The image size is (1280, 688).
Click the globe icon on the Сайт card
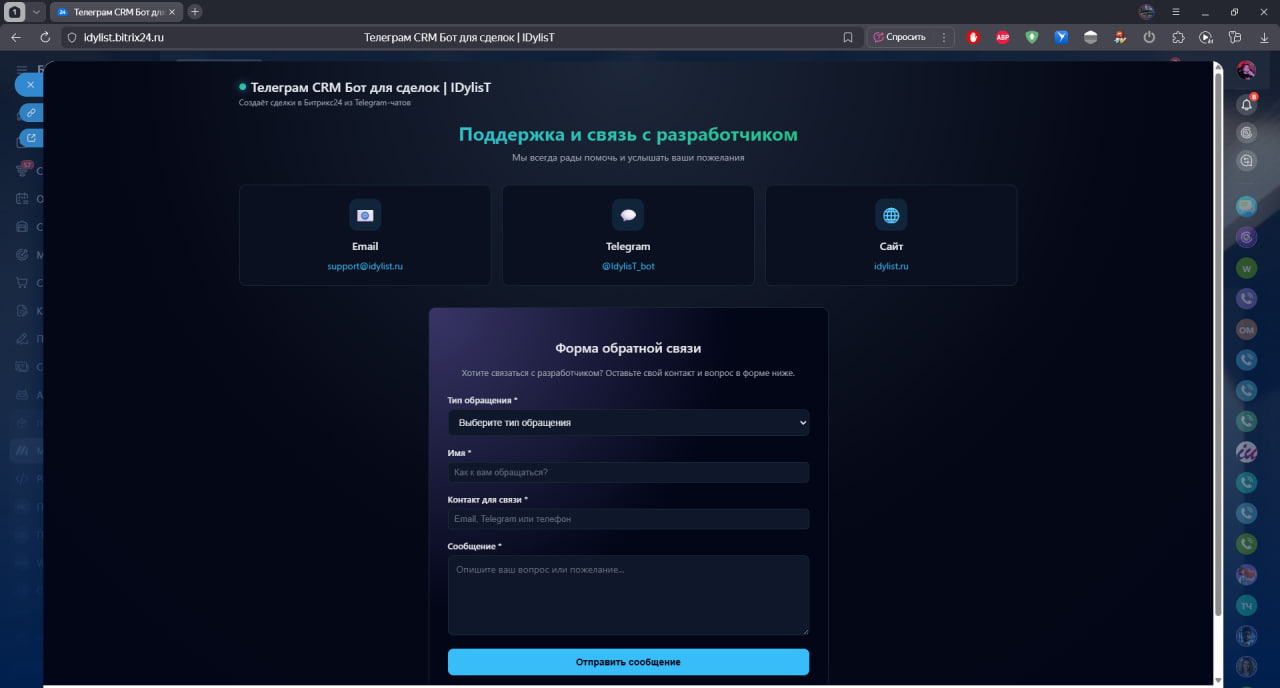891,215
